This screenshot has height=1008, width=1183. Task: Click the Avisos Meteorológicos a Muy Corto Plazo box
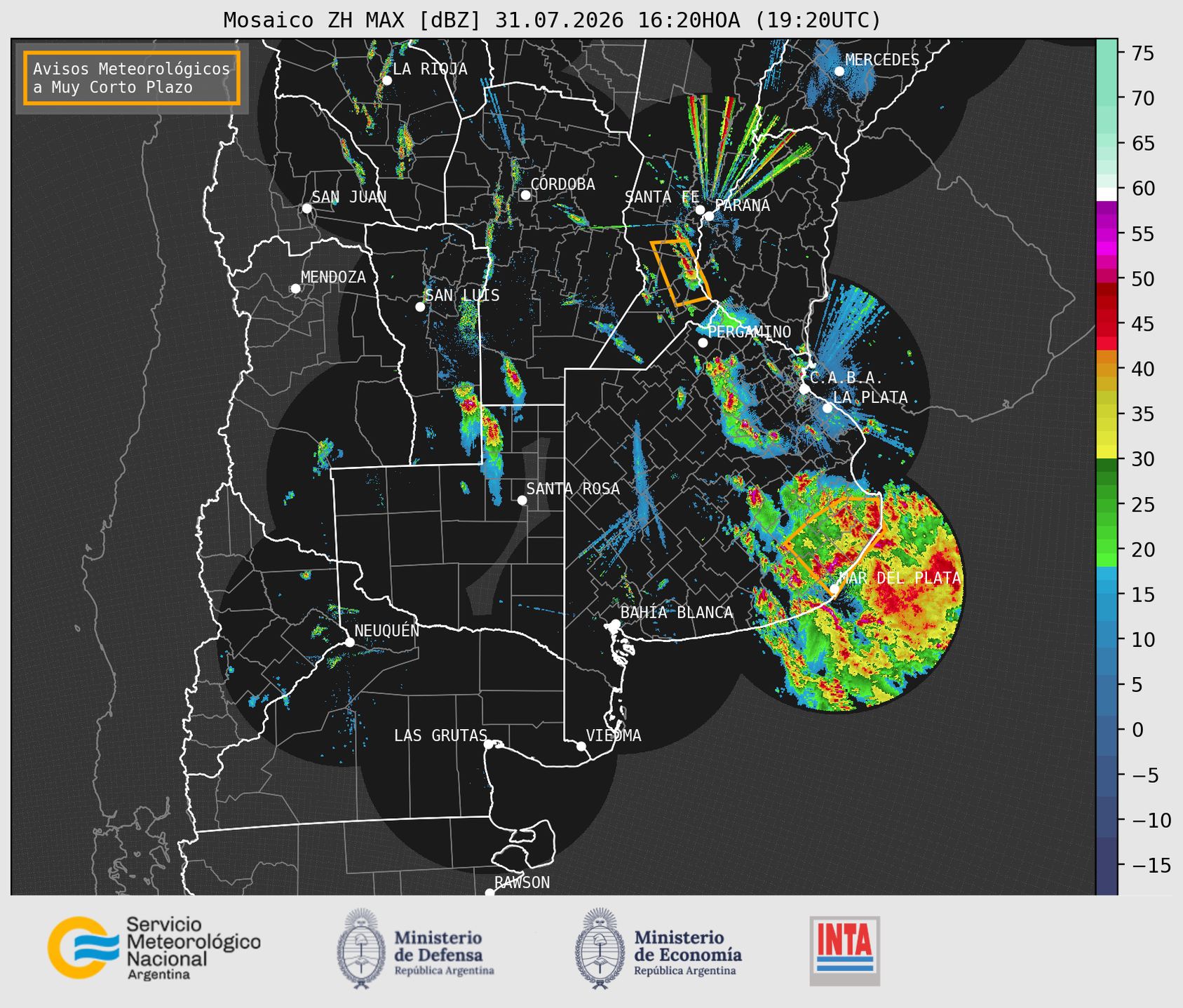coord(132,78)
